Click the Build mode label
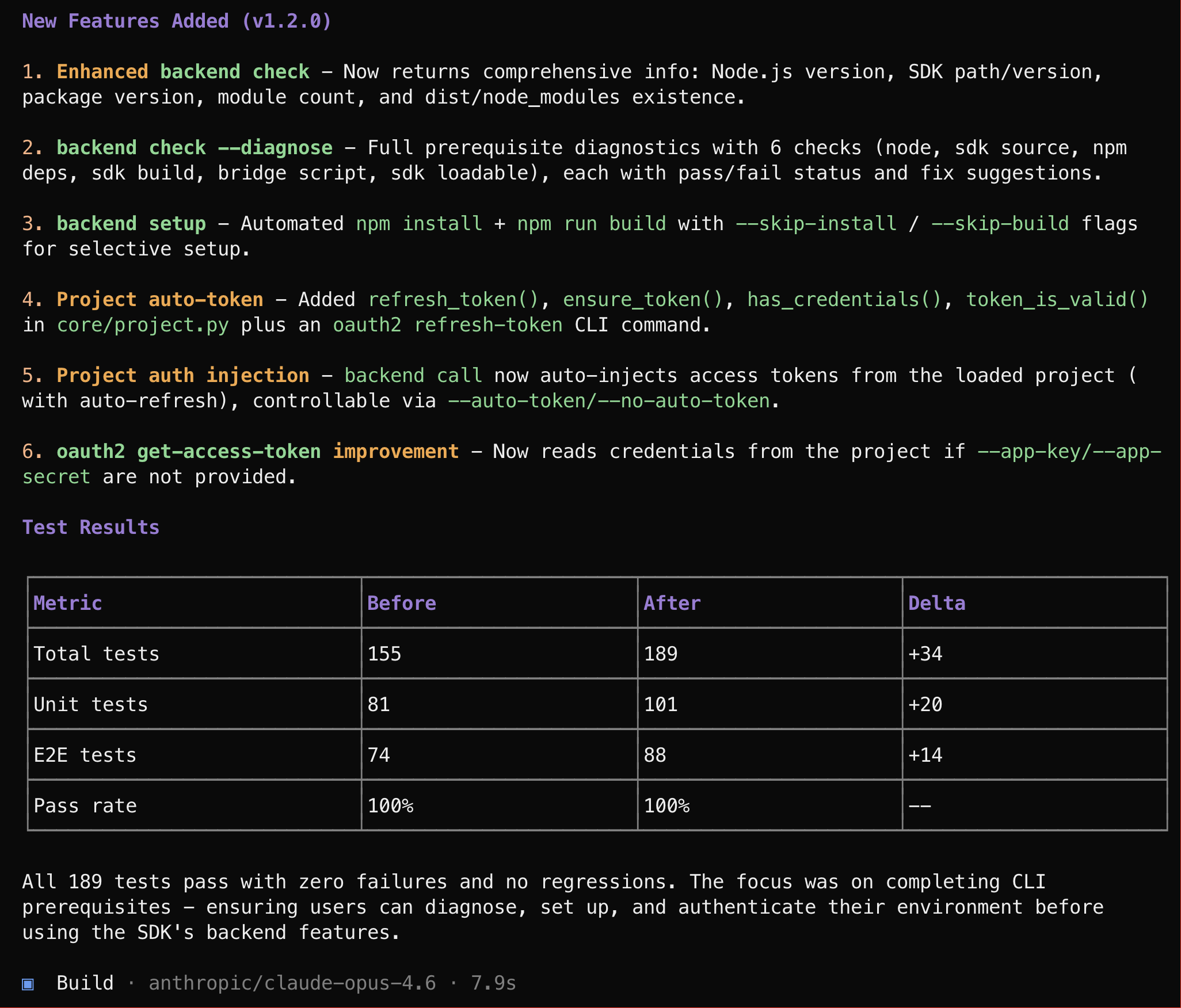This screenshot has width=1181, height=1008. pyautogui.click(x=85, y=983)
